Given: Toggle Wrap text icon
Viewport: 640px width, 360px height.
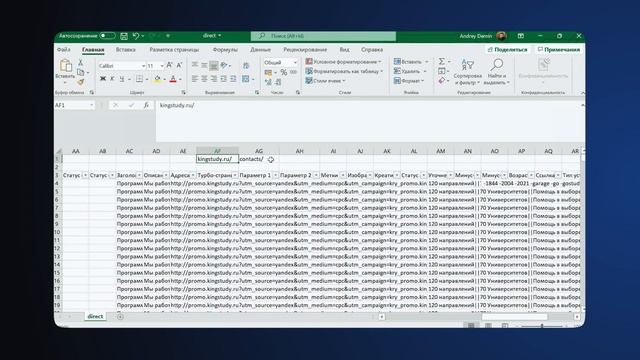Looking at the screenshot, I should [x=246, y=65].
